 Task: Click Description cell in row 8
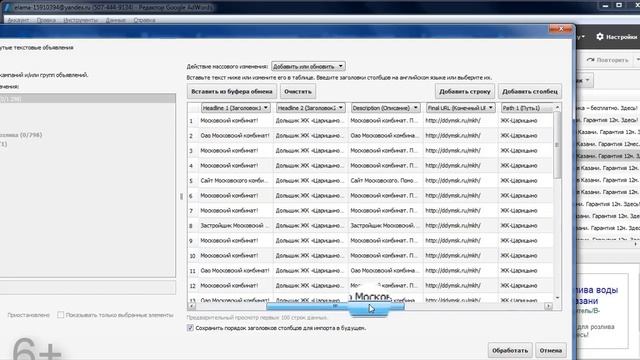(x=385, y=225)
